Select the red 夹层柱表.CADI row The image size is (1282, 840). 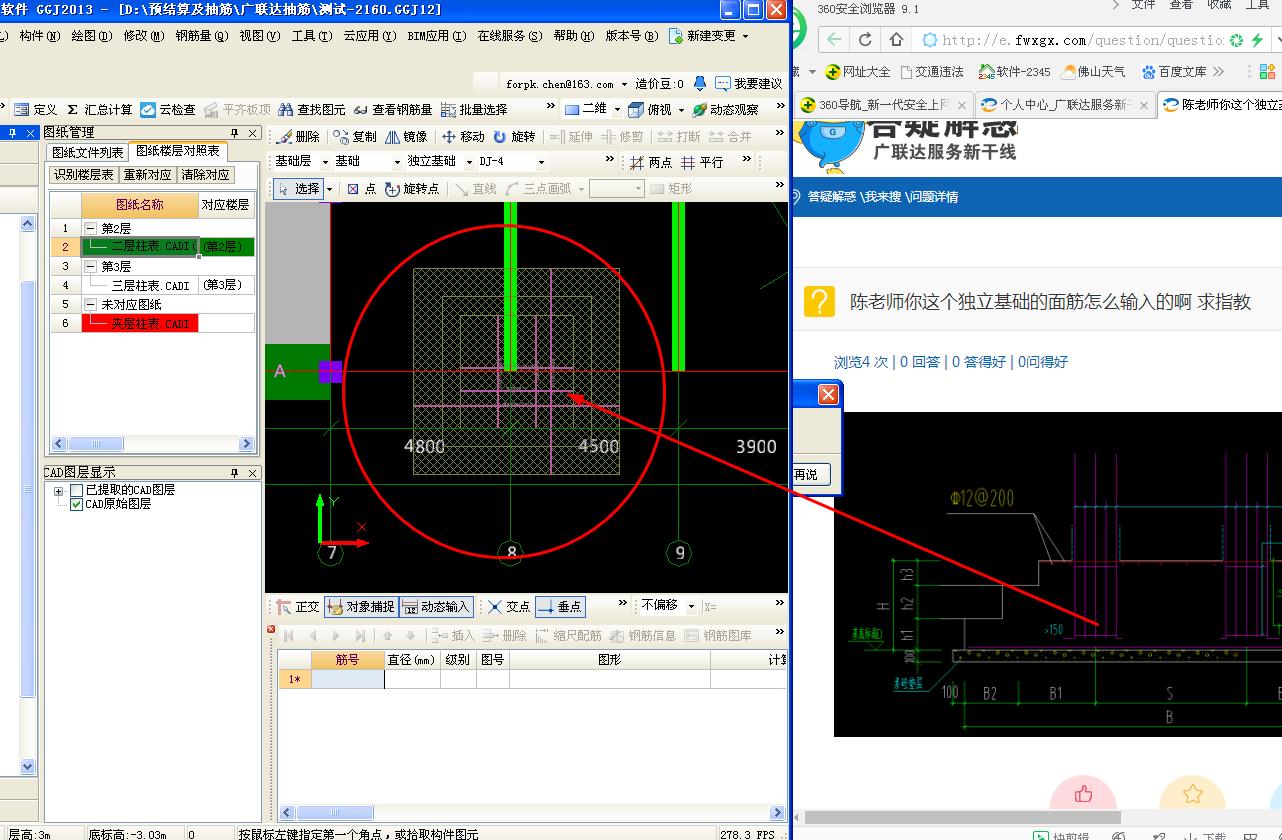(140, 324)
